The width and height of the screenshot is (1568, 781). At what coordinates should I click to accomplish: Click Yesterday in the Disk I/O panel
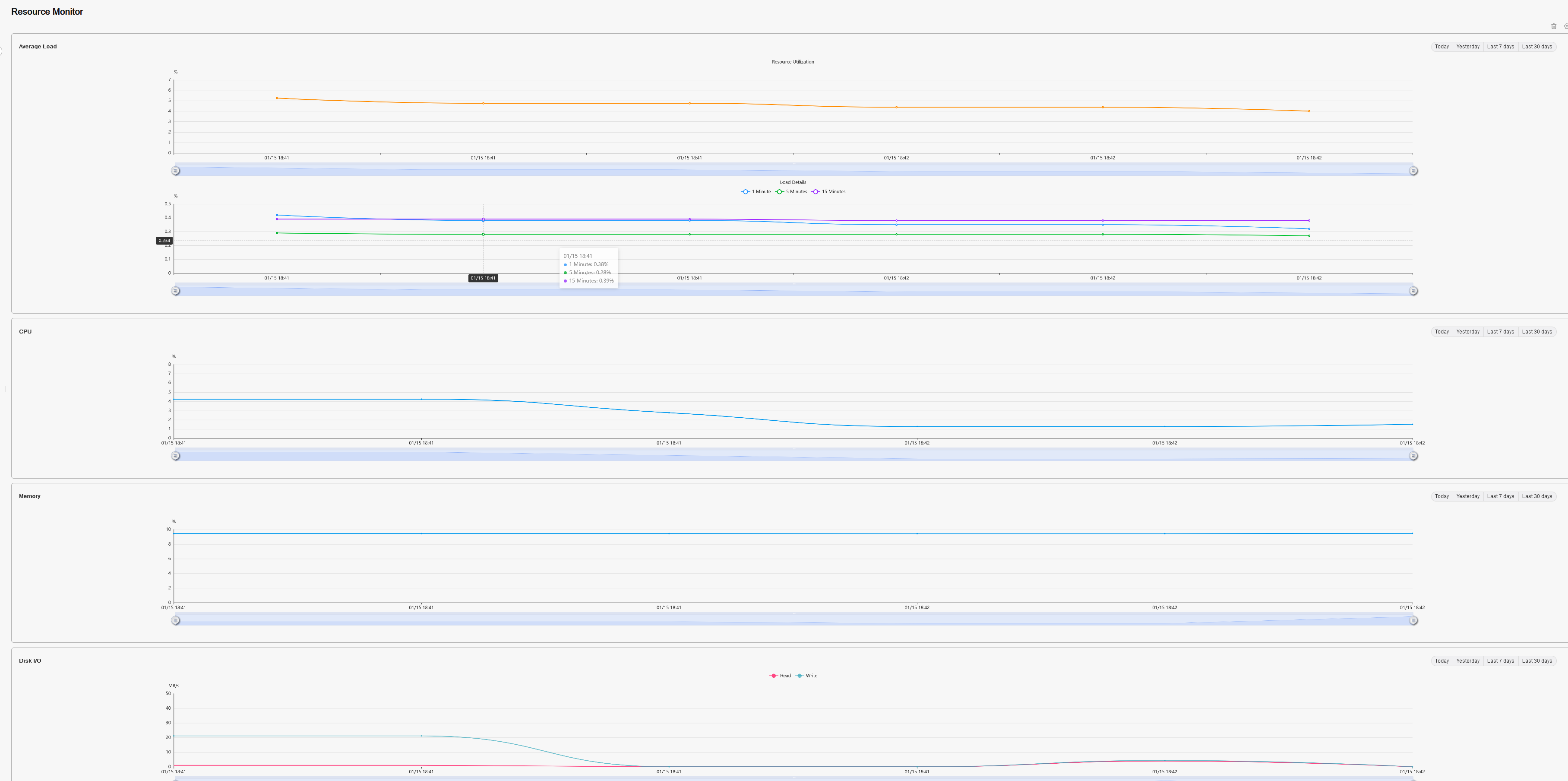point(1467,661)
